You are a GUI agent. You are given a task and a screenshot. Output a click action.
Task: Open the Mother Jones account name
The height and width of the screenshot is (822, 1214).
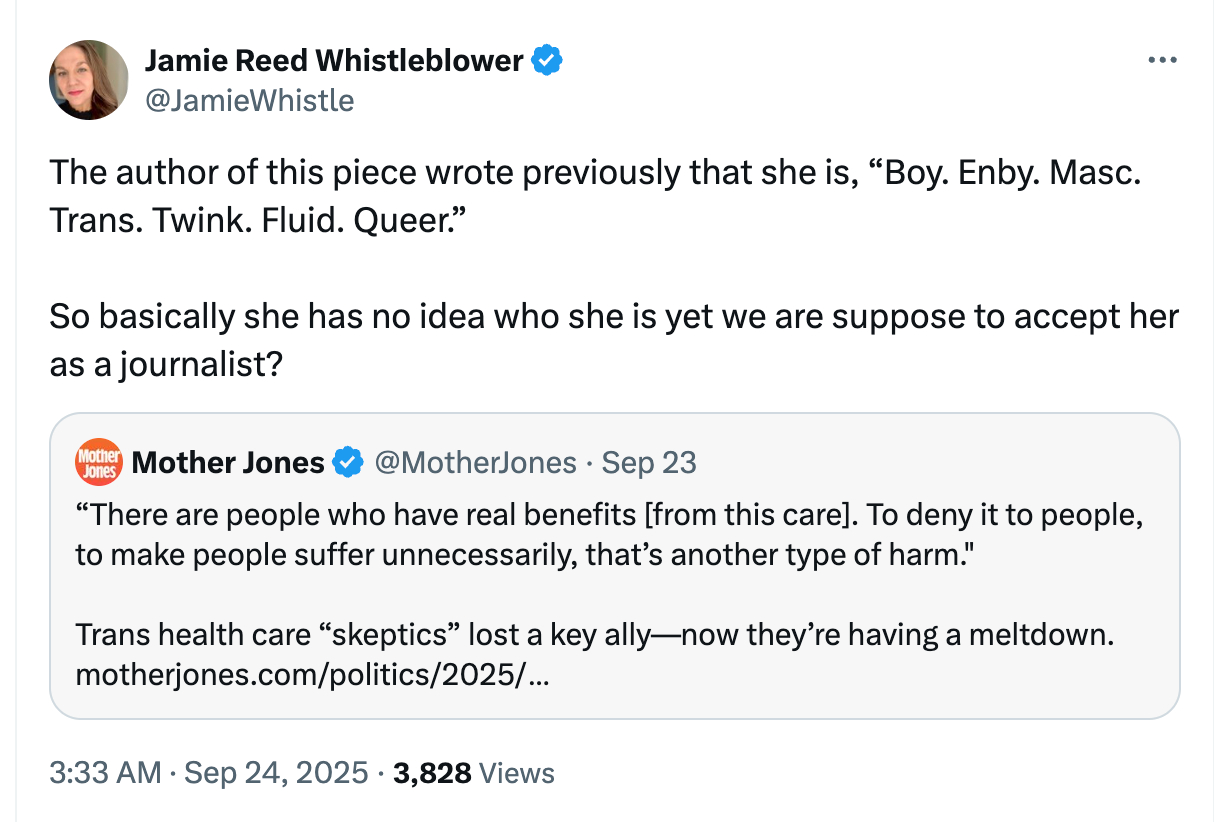coord(228,463)
